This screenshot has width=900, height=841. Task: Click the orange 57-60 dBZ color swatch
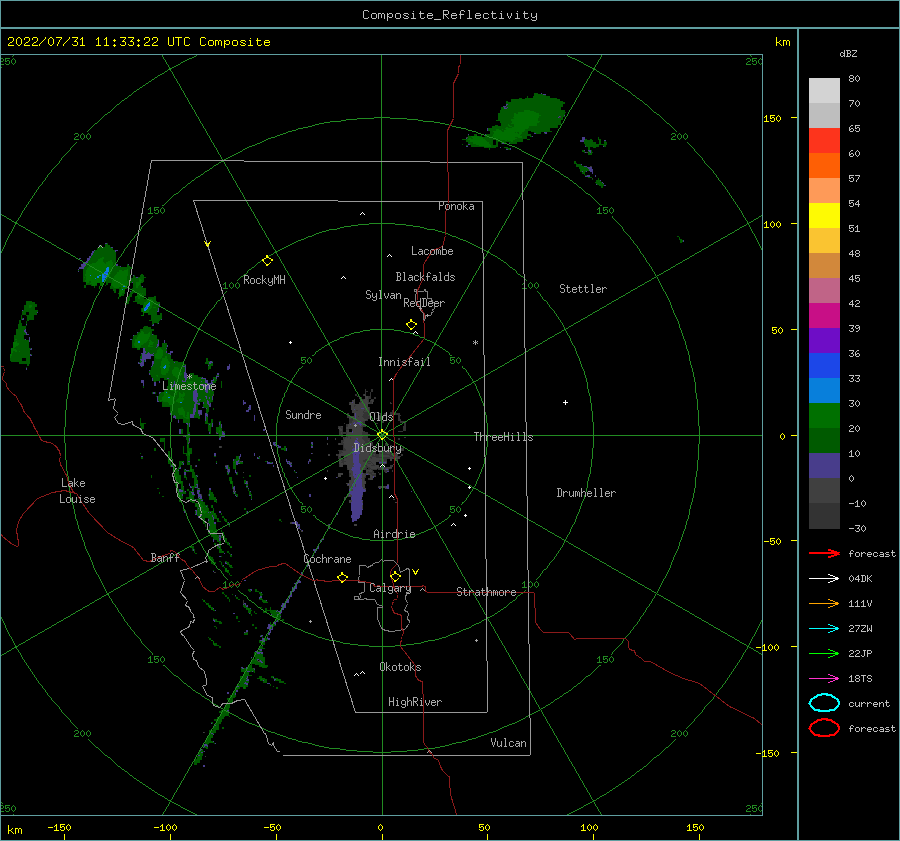824,165
